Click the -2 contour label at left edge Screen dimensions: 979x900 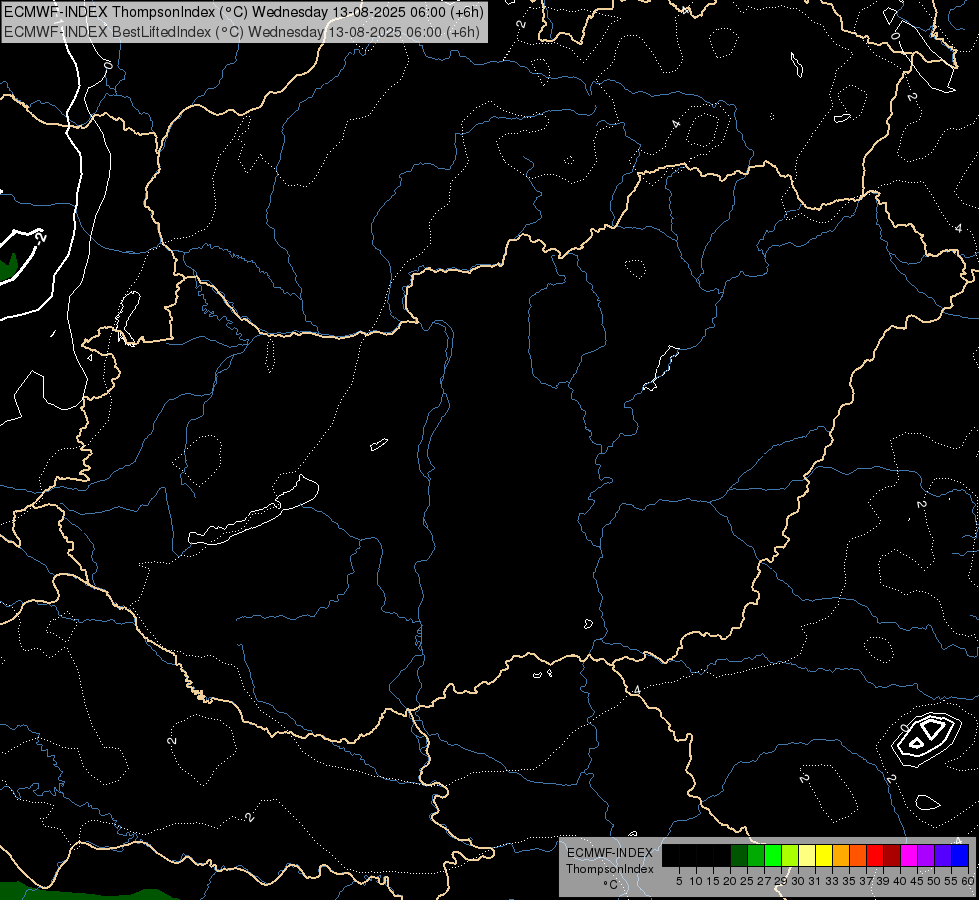41,237
